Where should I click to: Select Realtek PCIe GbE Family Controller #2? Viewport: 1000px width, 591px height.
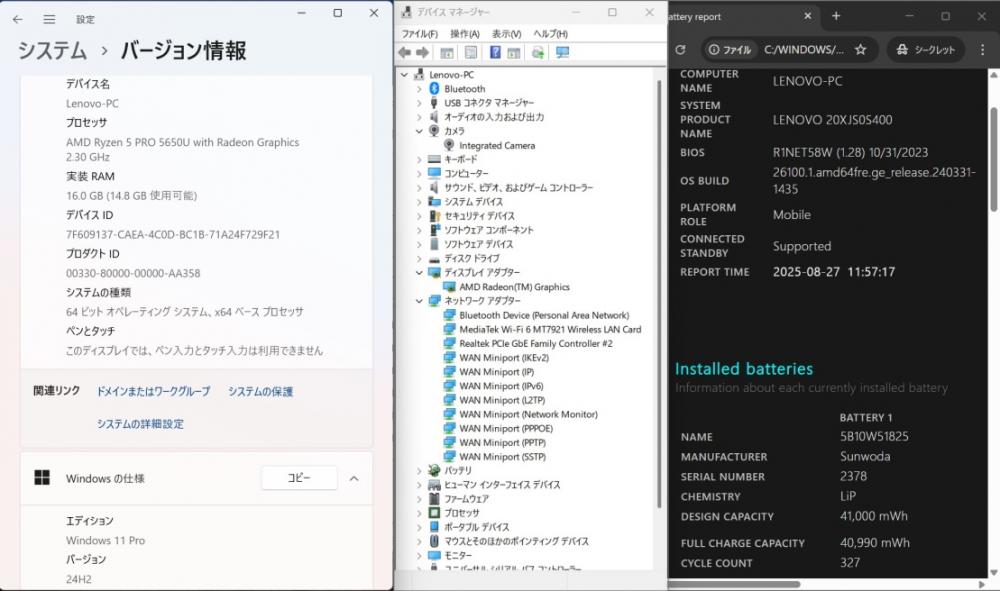tap(536, 344)
